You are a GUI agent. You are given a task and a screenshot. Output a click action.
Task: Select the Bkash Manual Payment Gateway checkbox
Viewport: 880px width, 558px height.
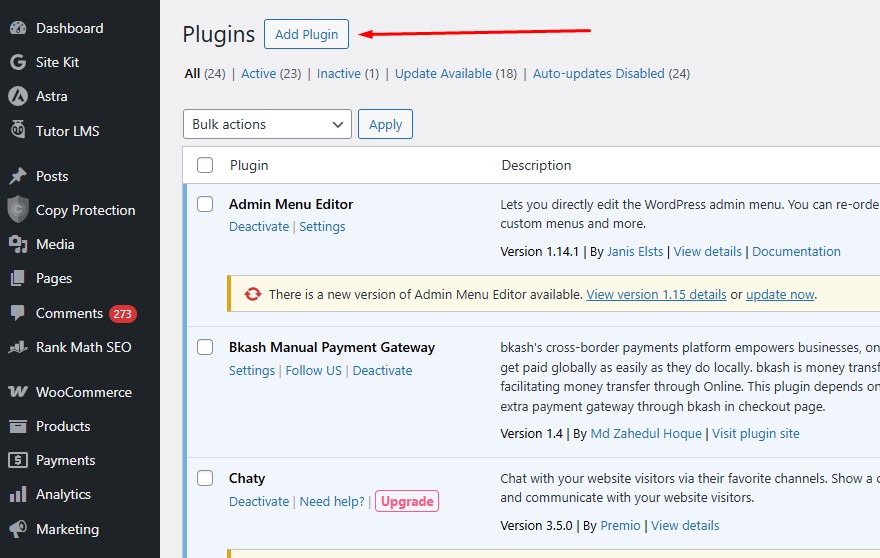pyautogui.click(x=205, y=348)
